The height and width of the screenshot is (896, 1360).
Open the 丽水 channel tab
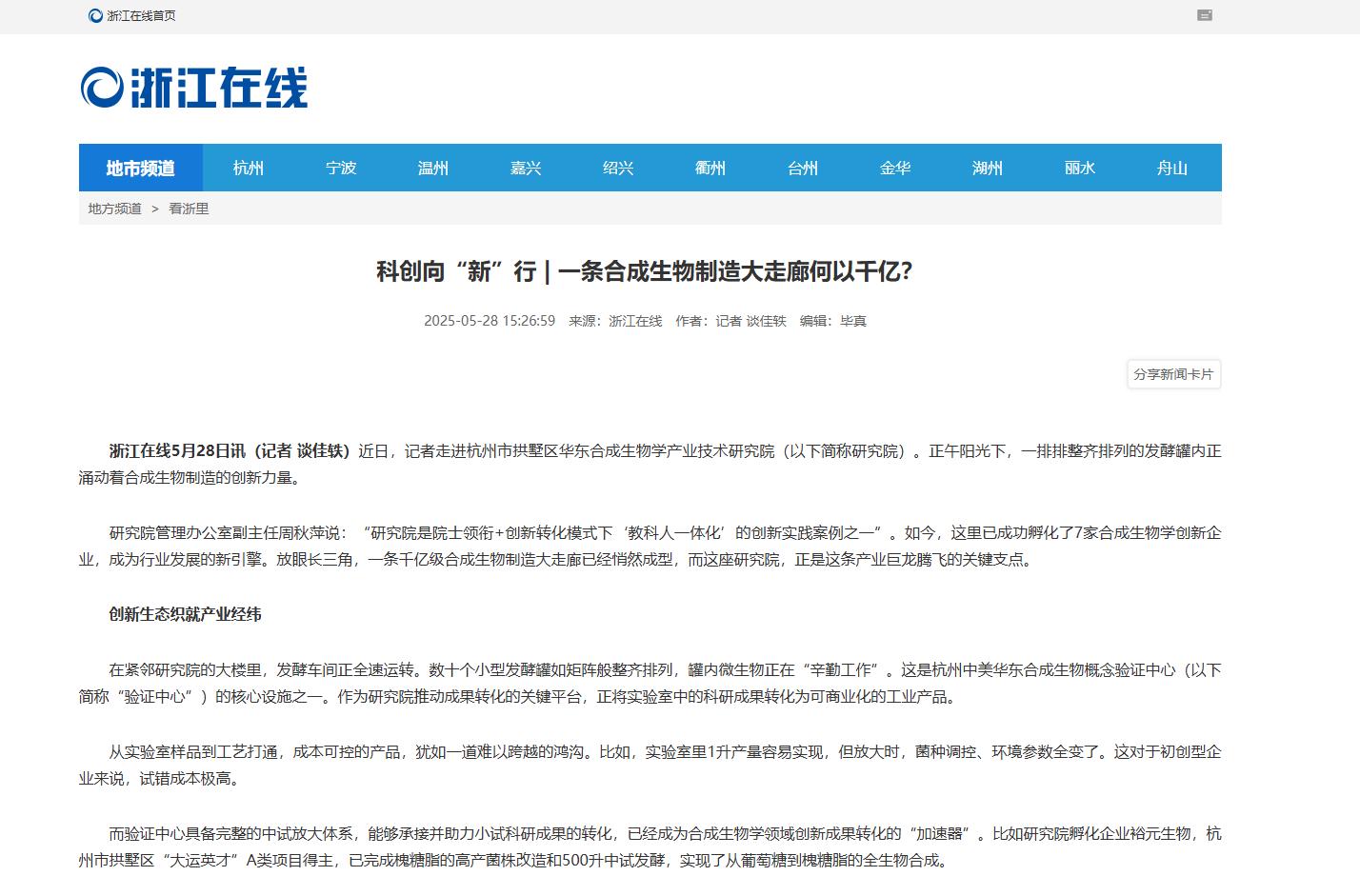click(1079, 168)
